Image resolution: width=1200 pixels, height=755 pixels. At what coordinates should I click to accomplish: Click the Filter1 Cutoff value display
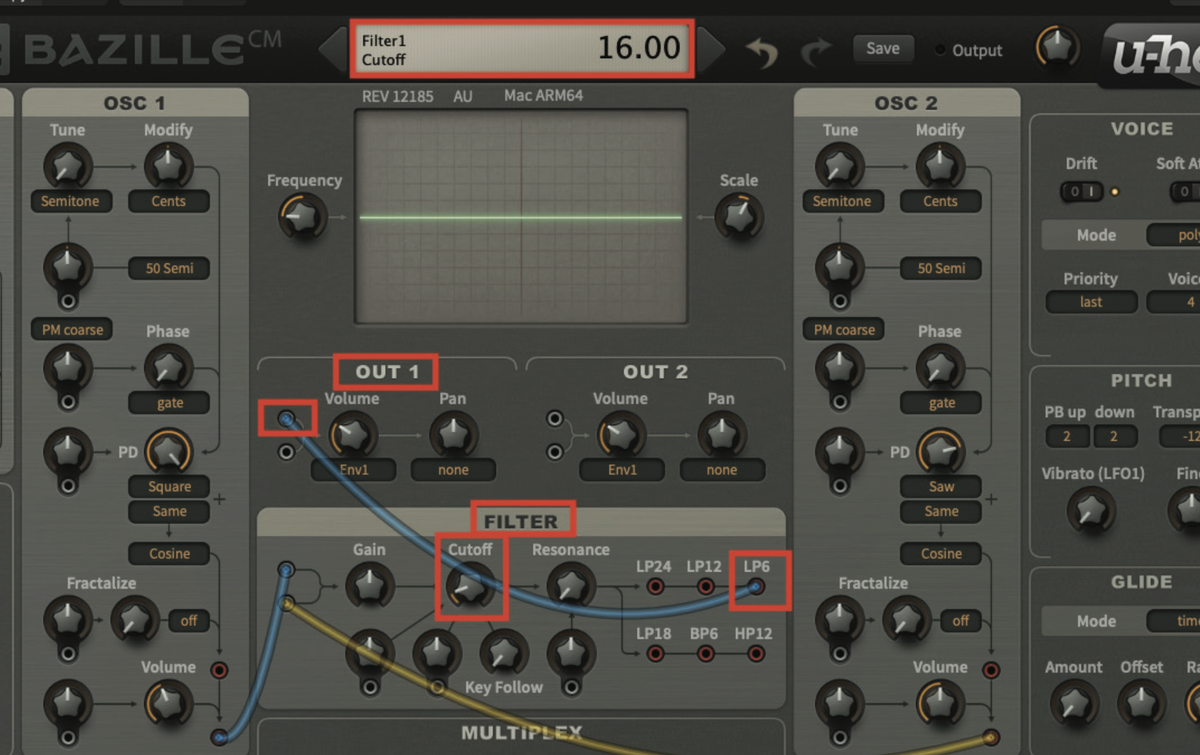coord(520,47)
